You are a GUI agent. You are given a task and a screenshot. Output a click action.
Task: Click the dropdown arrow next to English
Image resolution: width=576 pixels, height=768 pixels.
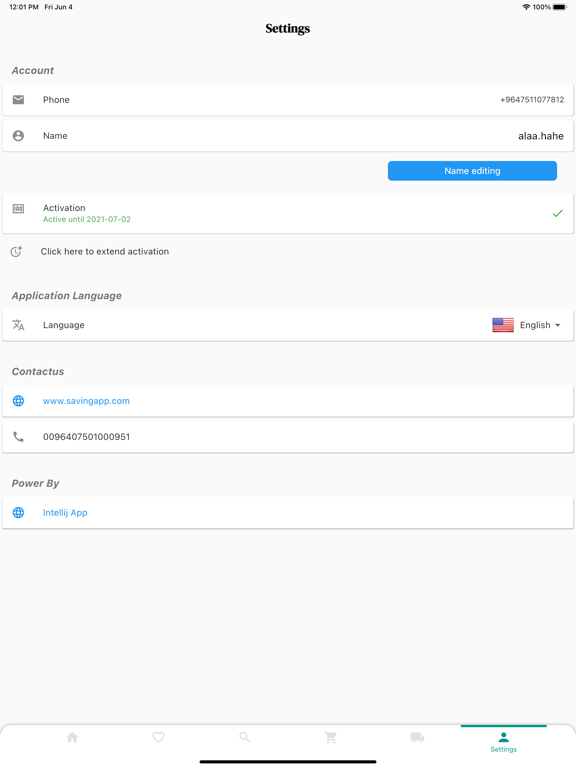click(x=557, y=325)
